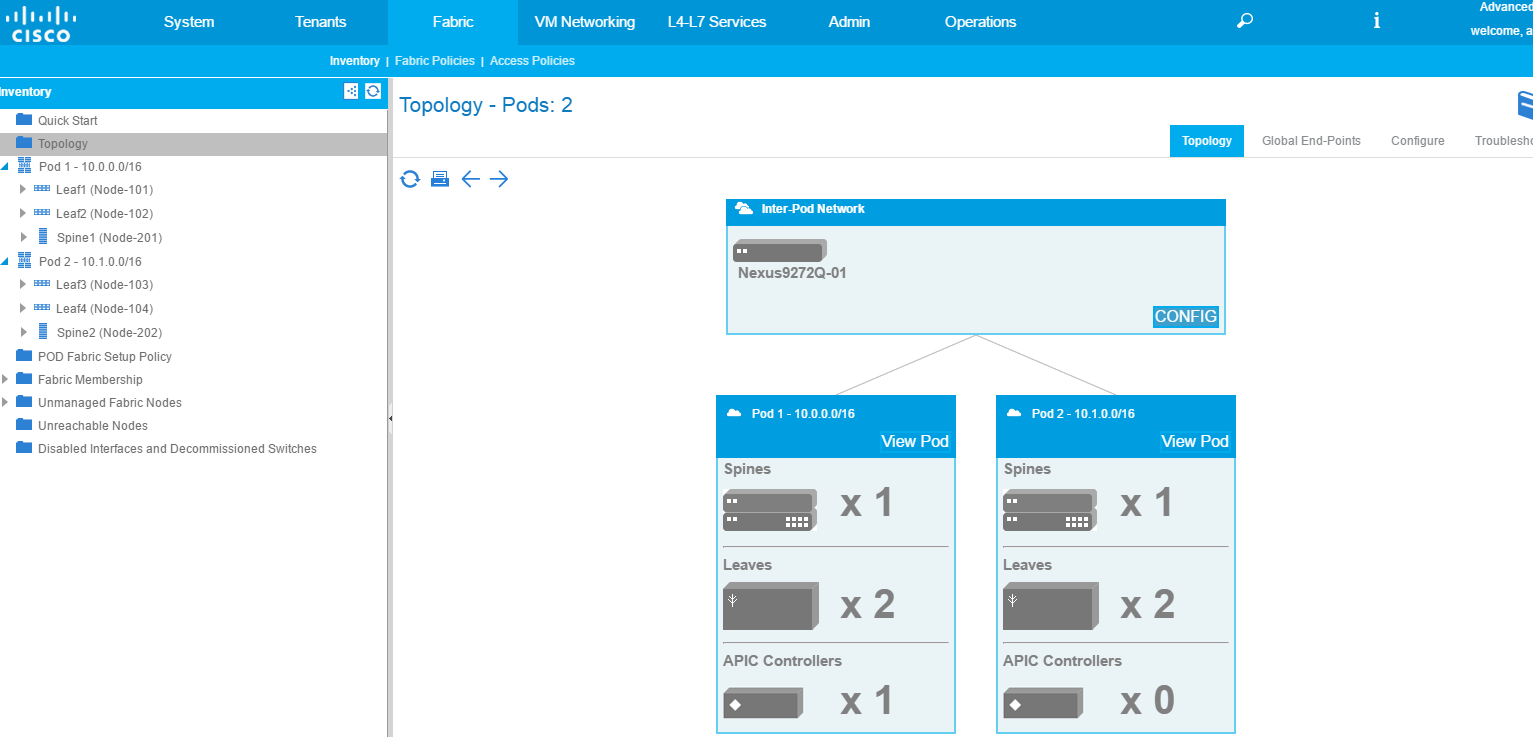Expand Spine2 (Node-202) tree node
This screenshot has height=737, width=1533.
23,332
